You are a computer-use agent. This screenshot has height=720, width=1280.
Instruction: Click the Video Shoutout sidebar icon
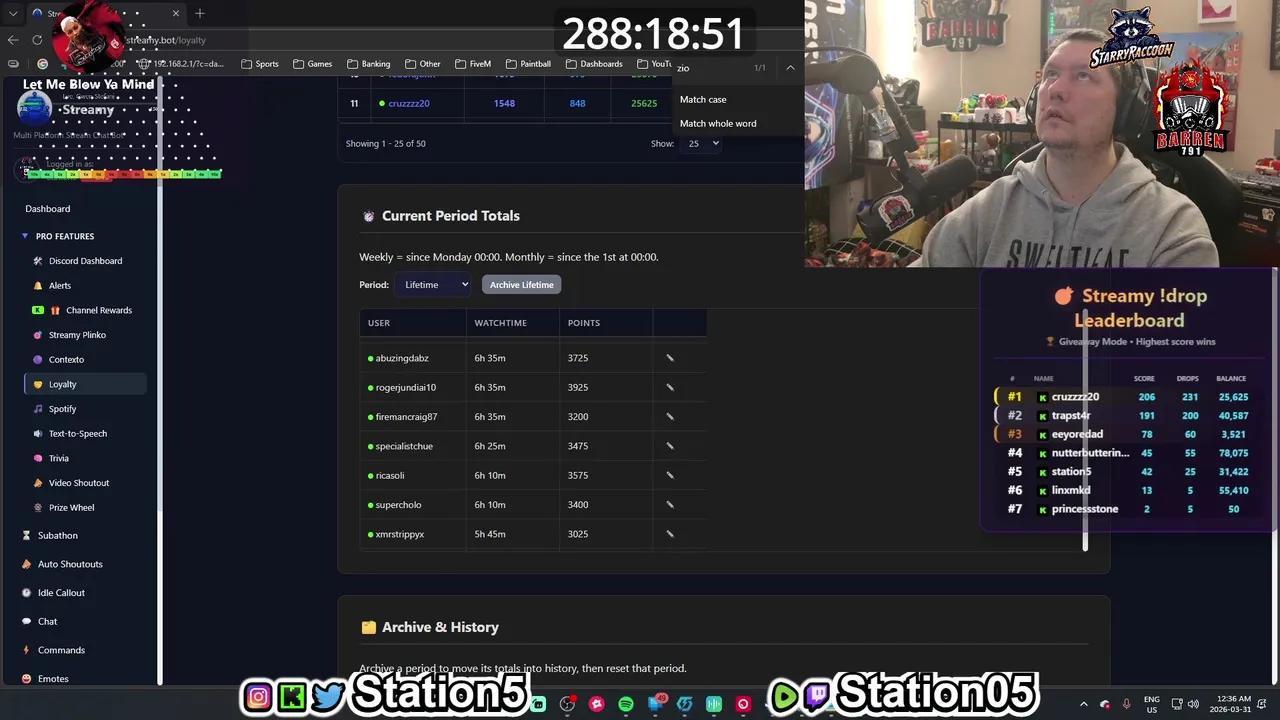(x=38, y=483)
